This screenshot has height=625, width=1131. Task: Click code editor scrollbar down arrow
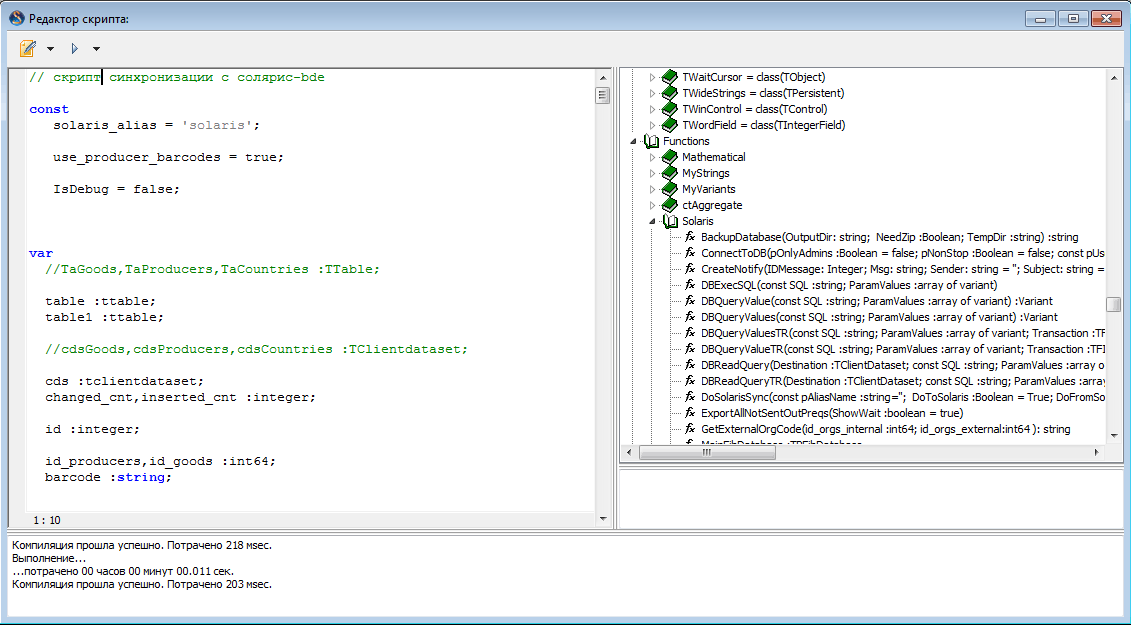click(603, 519)
